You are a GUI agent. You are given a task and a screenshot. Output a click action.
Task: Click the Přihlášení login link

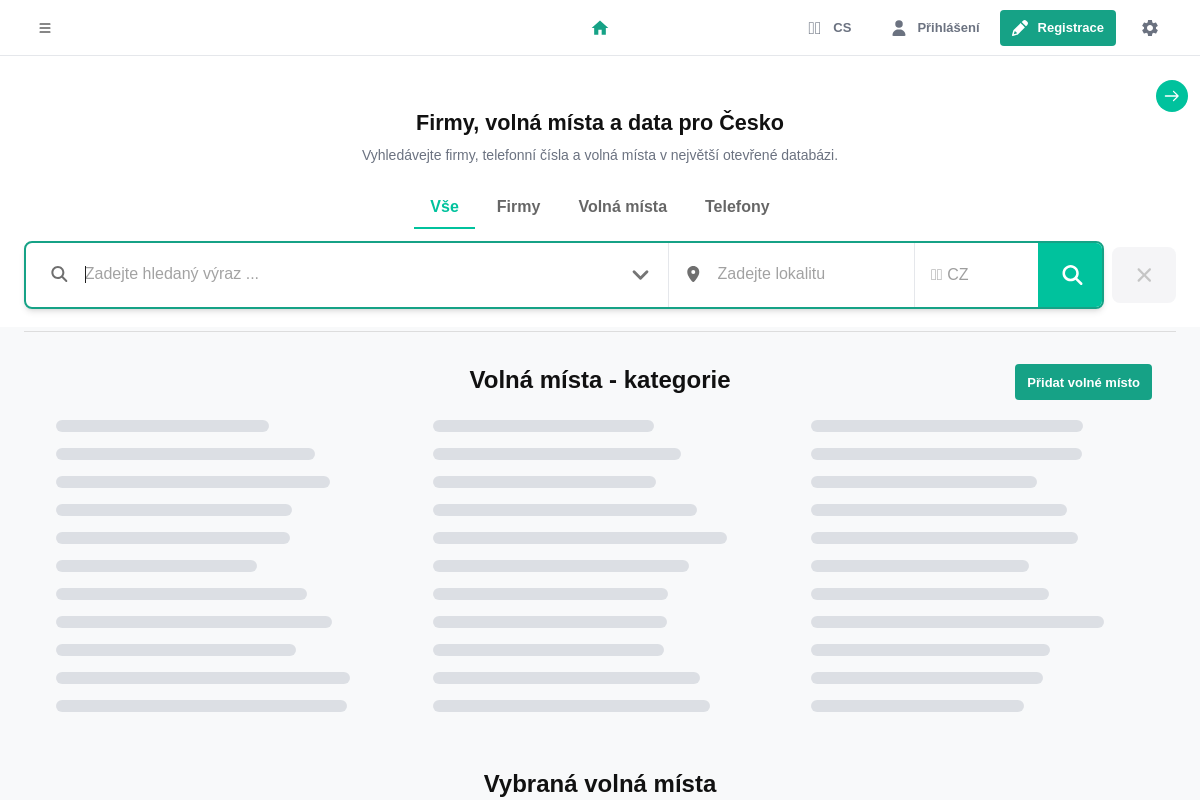point(935,28)
